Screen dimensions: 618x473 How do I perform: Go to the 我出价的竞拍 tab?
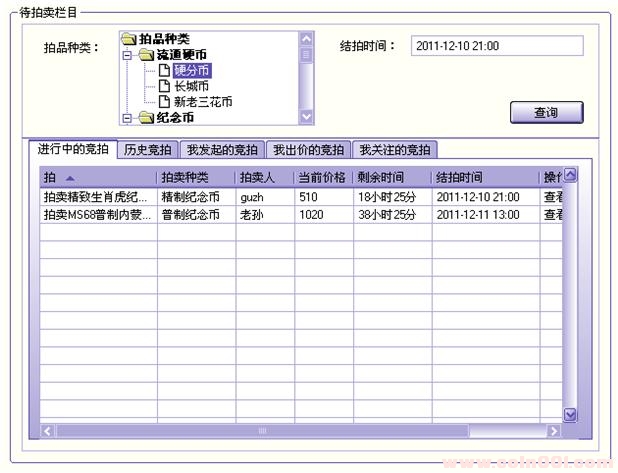309,150
